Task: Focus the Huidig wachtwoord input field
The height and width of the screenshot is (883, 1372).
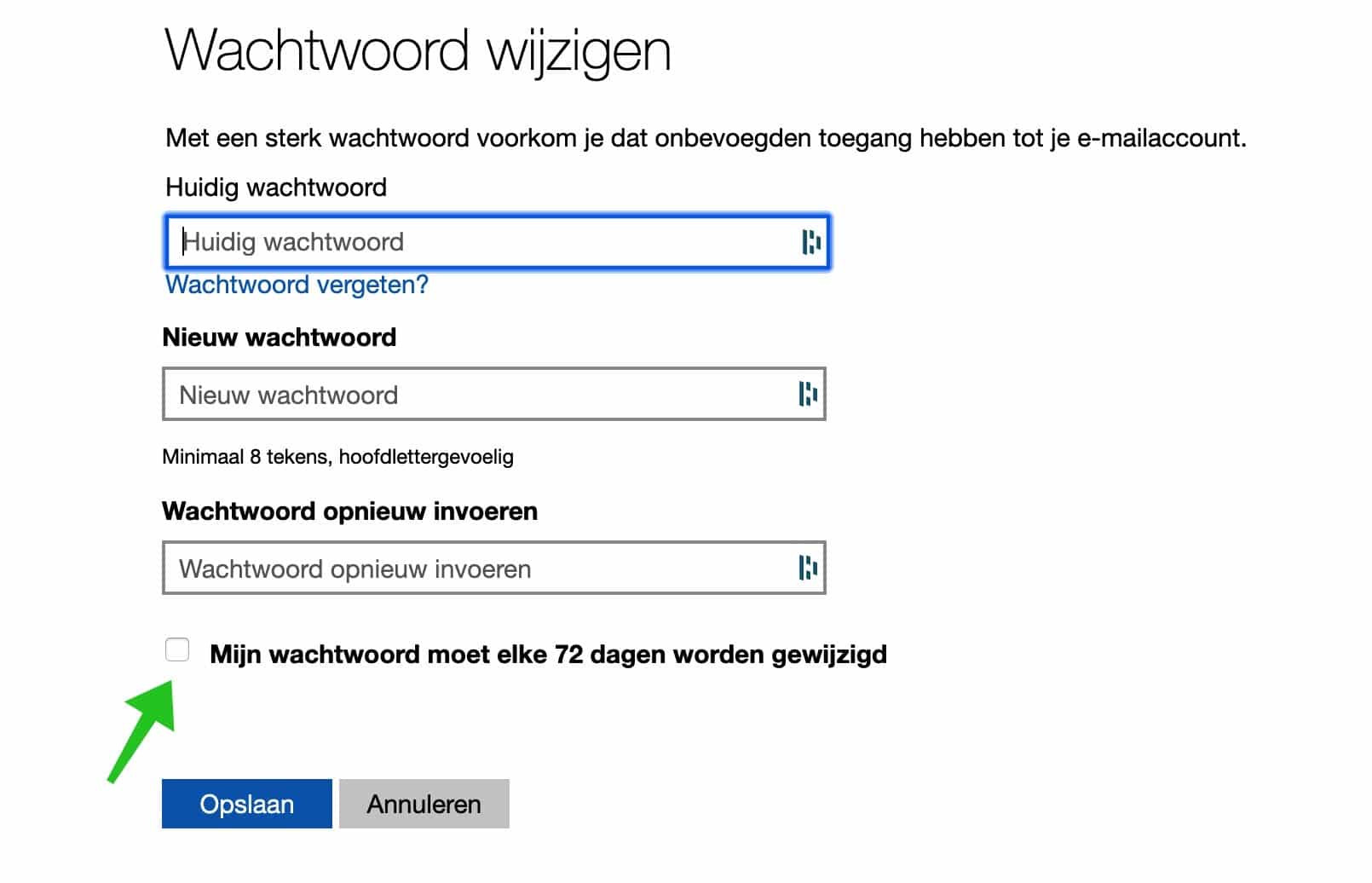Action: click(497, 242)
